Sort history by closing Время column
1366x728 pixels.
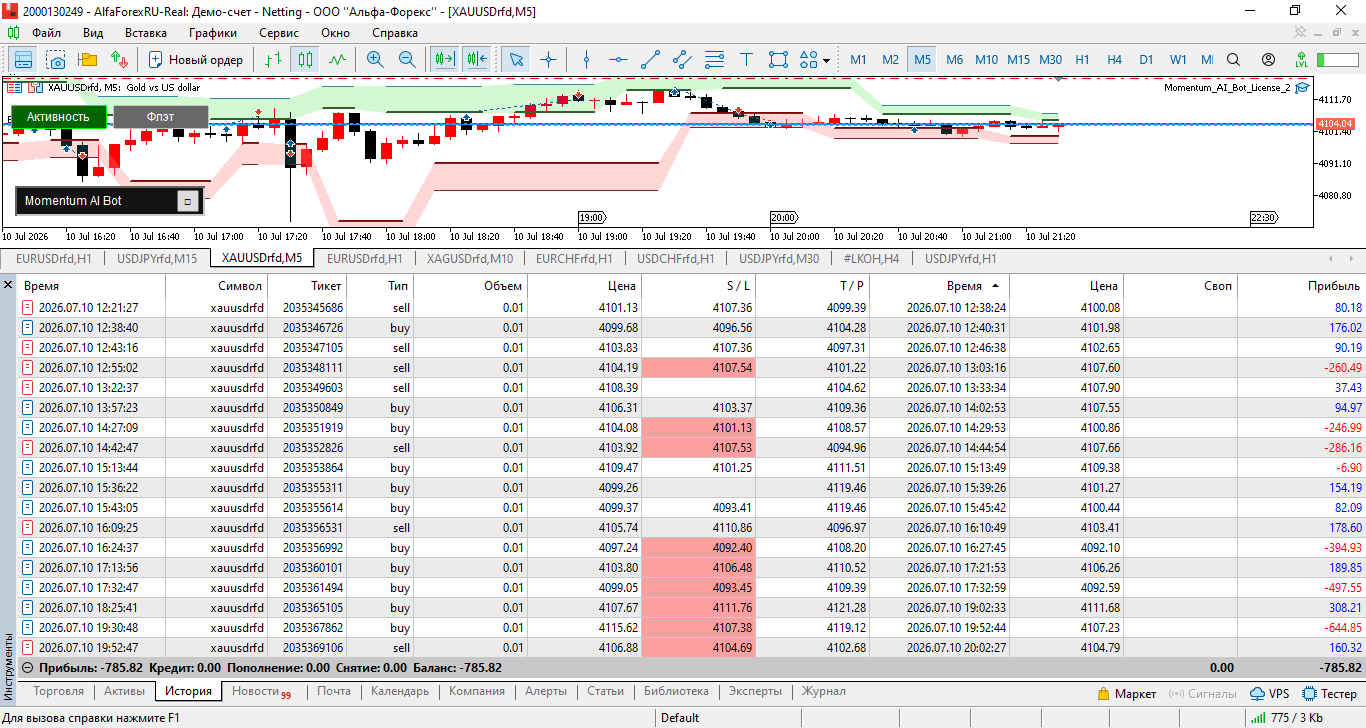(x=965, y=286)
